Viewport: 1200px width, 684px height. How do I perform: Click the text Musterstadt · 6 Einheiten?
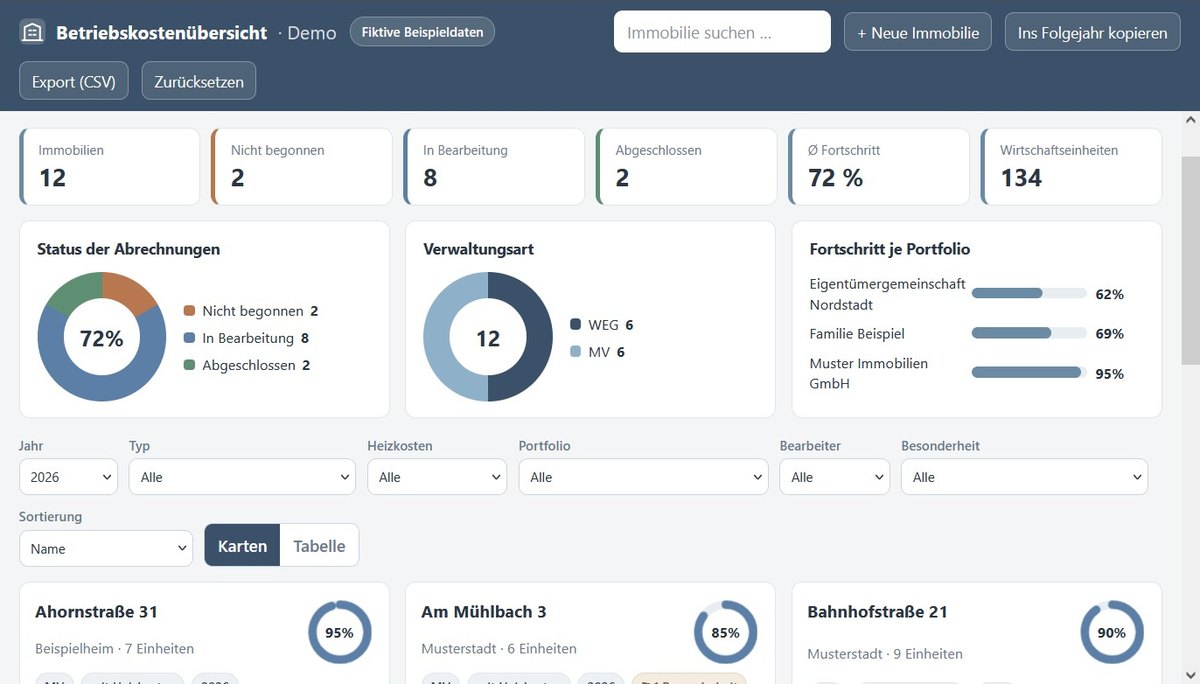pyautogui.click(x=499, y=649)
